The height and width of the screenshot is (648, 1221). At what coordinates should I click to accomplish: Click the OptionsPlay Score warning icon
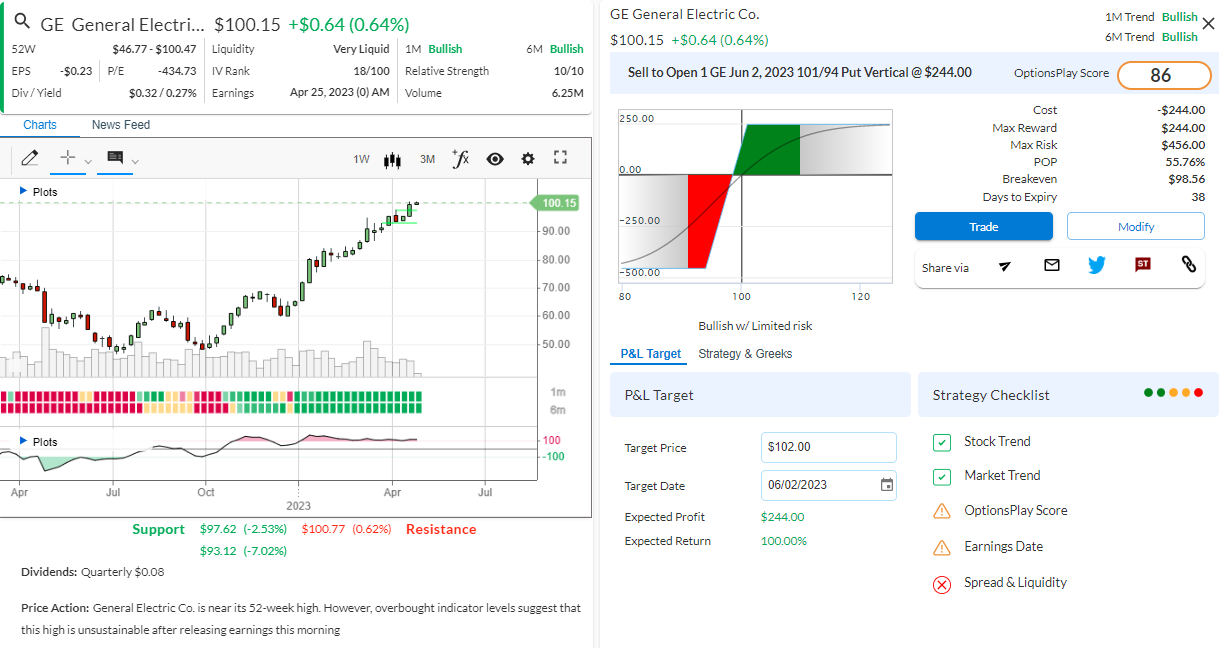point(941,511)
